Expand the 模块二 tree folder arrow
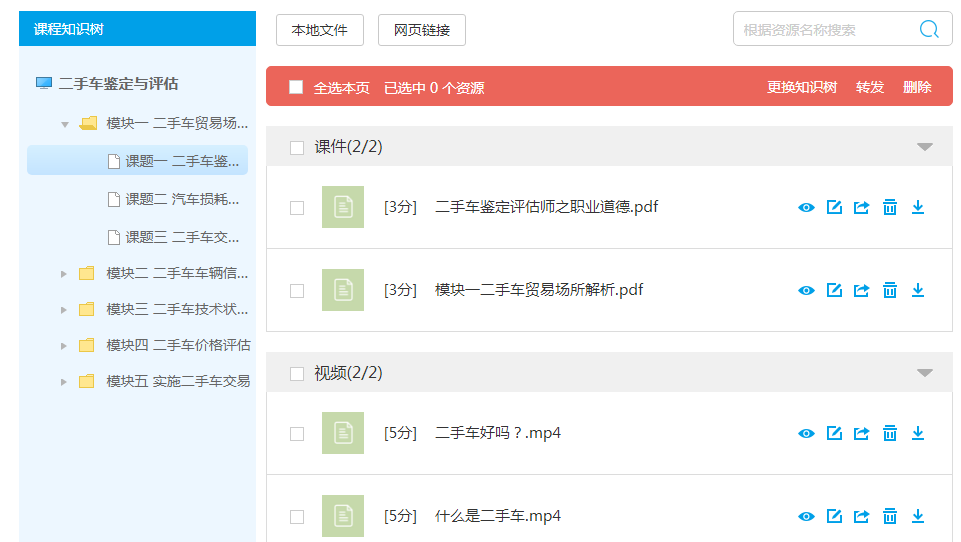 click(64, 274)
